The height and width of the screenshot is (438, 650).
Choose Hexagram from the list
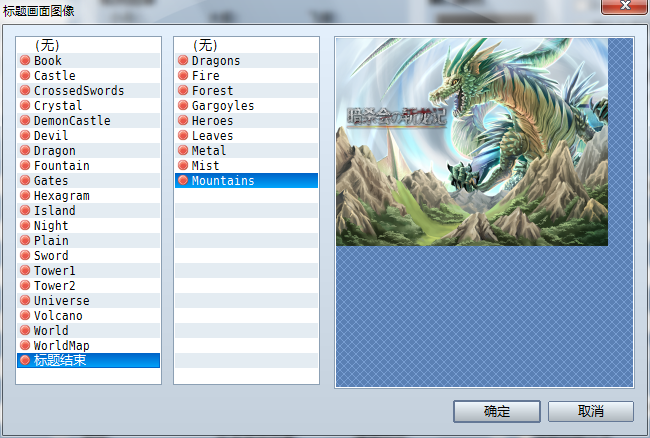pos(88,196)
